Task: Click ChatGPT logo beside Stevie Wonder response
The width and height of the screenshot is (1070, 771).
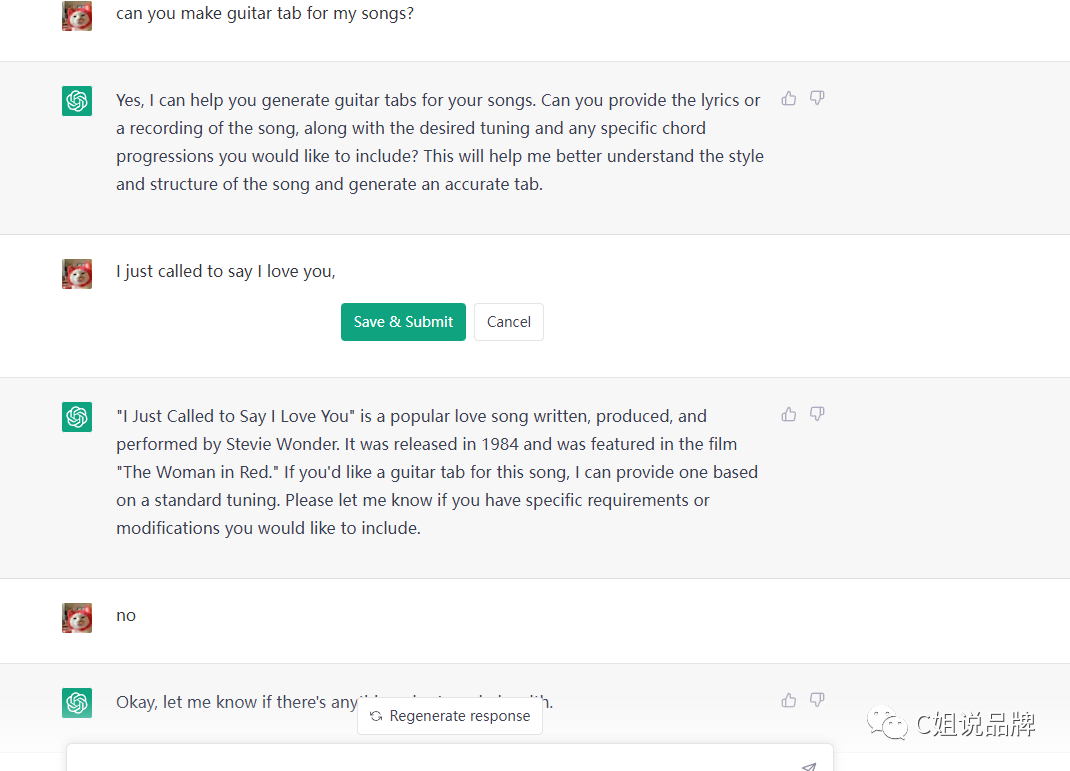Action: coord(77,417)
